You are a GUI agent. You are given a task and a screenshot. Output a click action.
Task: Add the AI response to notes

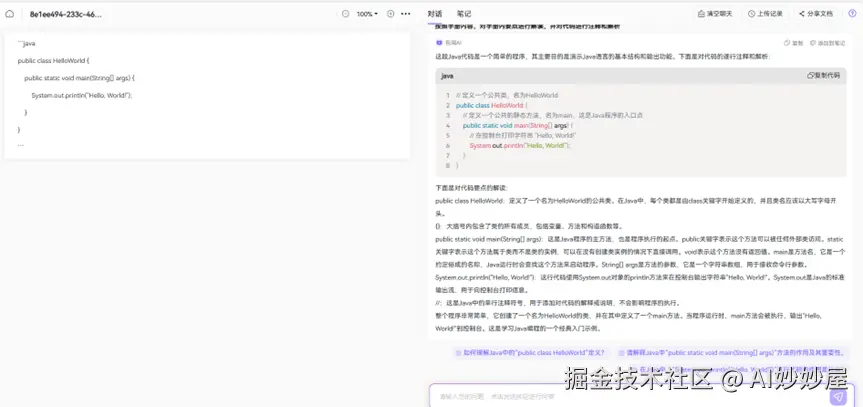click(828, 43)
